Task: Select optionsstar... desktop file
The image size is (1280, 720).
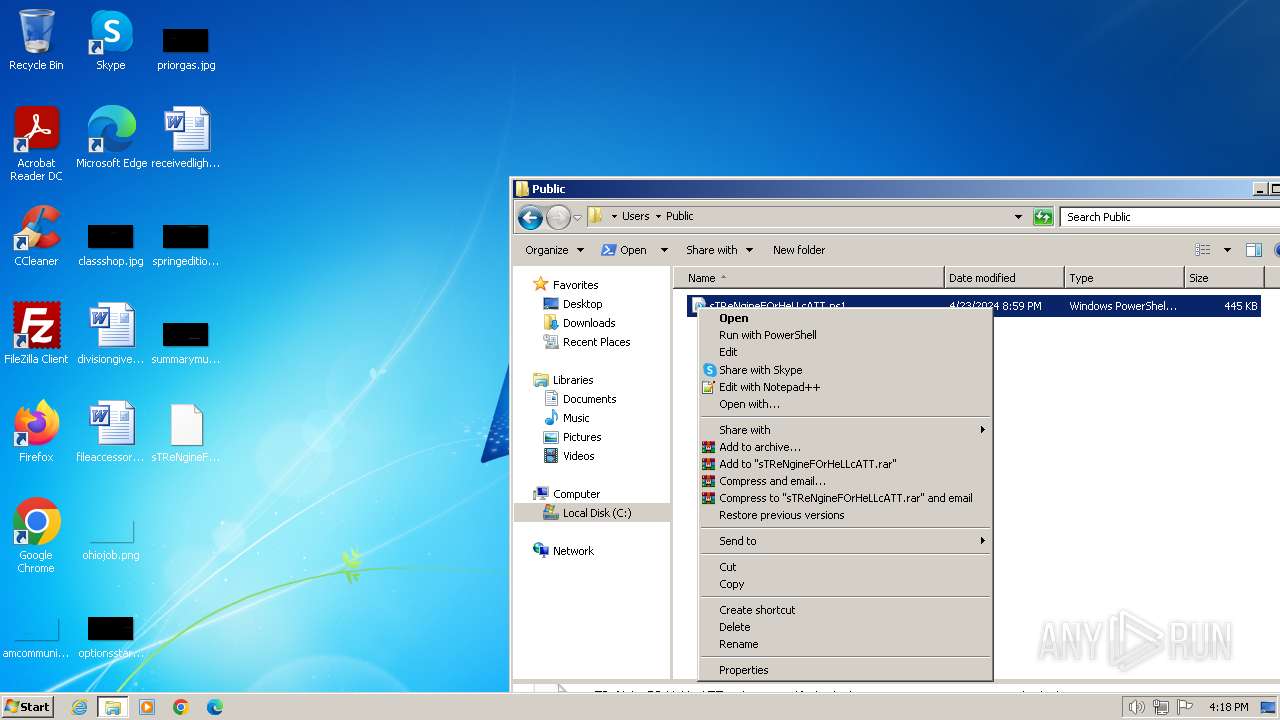Action: (110, 639)
